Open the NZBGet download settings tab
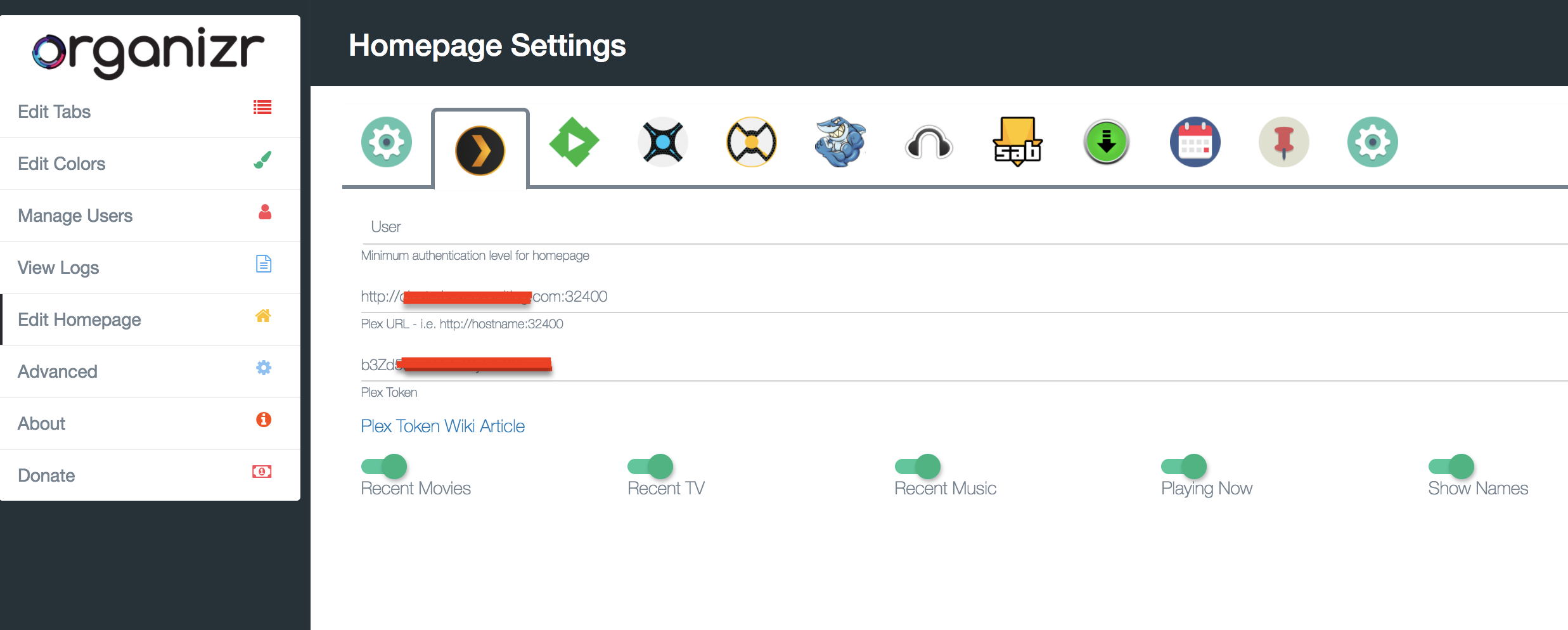 (1105, 142)
